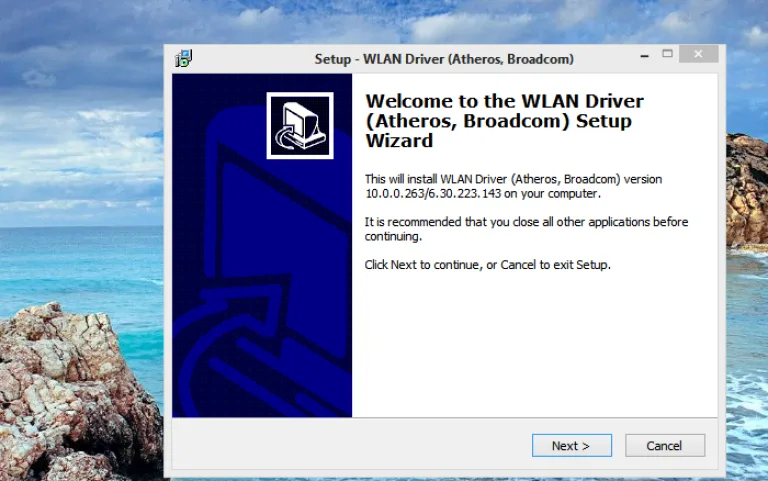Screen dimensions: 768x481
Task: Click the computer setup wizard icon
Action: click(300, 125)
